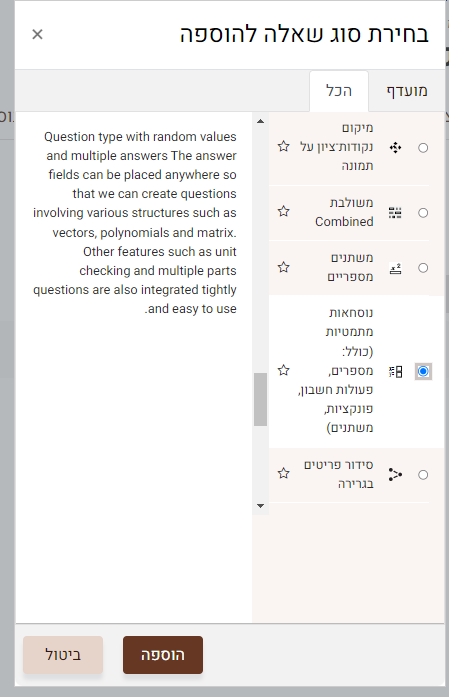Click the משתנים מספריים type icon
The height and width of the screenshot is (697, 449).
[x=395, y=268]
